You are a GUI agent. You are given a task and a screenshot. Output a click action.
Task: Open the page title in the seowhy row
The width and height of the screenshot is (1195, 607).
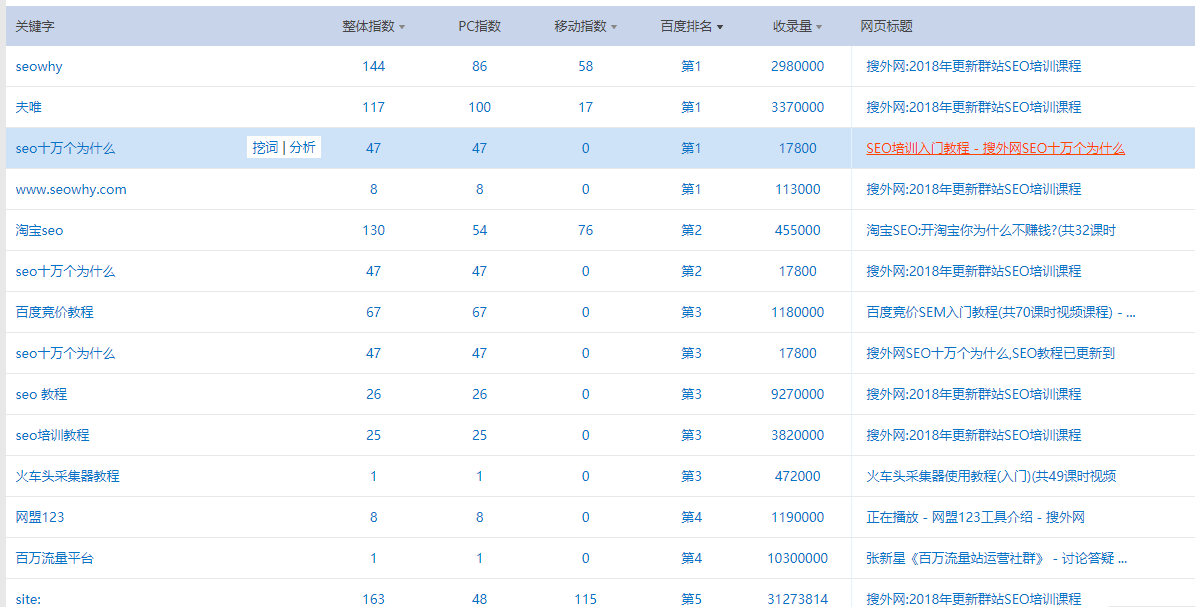coord(973,66)
